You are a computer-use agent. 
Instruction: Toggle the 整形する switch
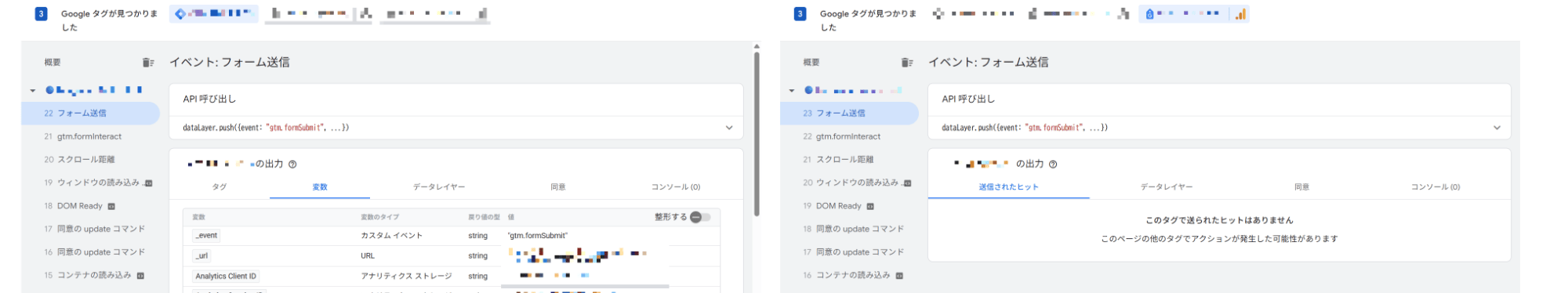tap(700, 217)
